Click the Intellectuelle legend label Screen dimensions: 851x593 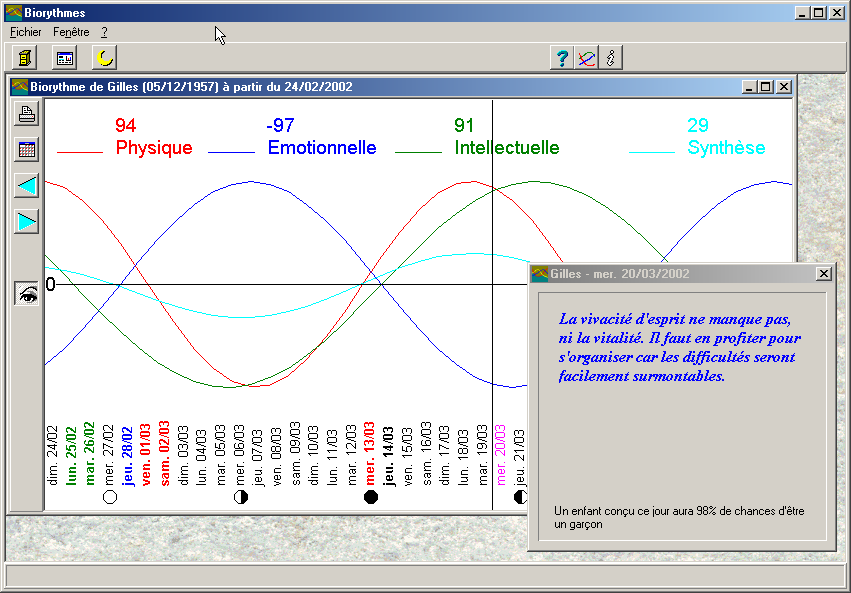507,148
